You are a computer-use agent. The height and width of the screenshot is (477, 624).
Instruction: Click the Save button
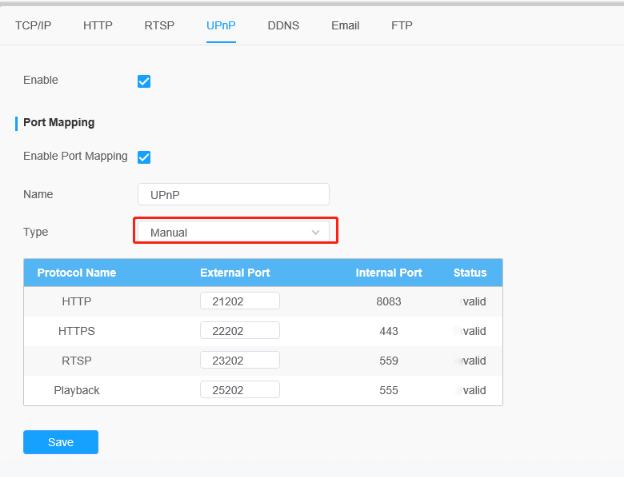coord(60,442)
